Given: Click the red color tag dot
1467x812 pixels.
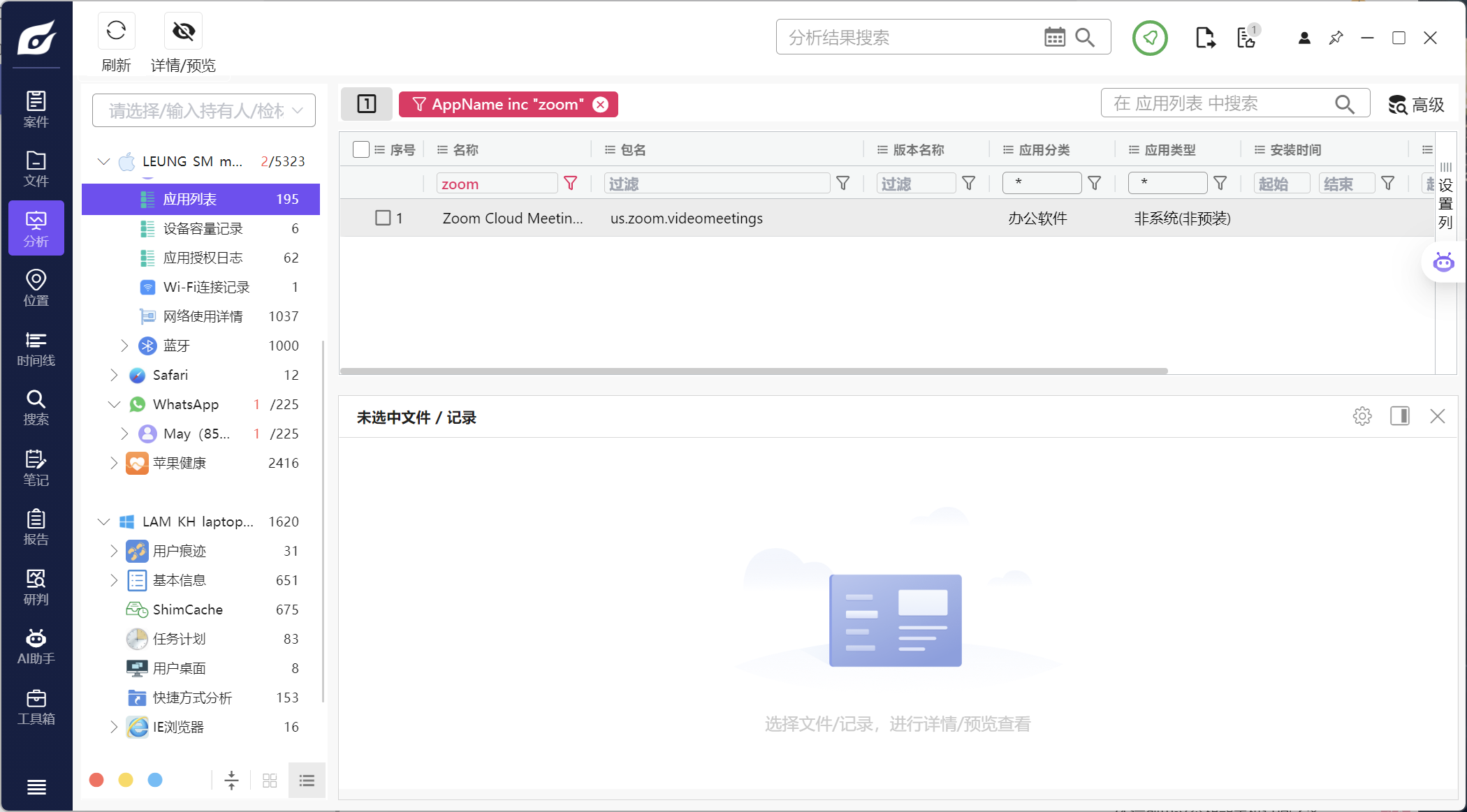Looking at the screenshot, I should [96, 780].
